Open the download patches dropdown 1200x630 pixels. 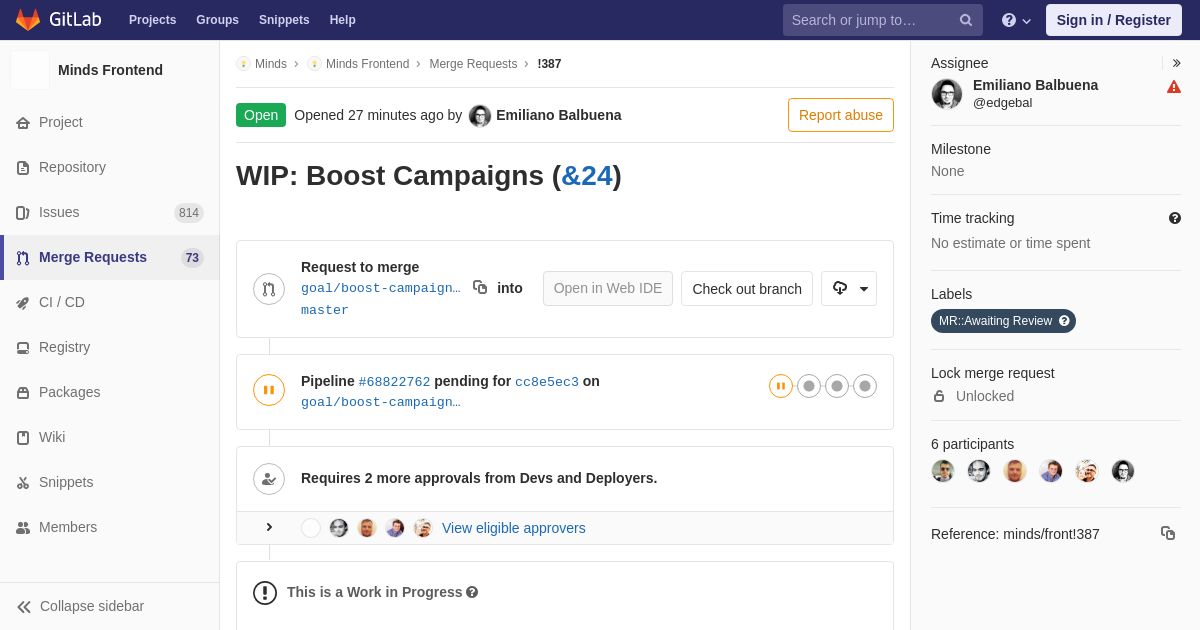click(849, 288)
